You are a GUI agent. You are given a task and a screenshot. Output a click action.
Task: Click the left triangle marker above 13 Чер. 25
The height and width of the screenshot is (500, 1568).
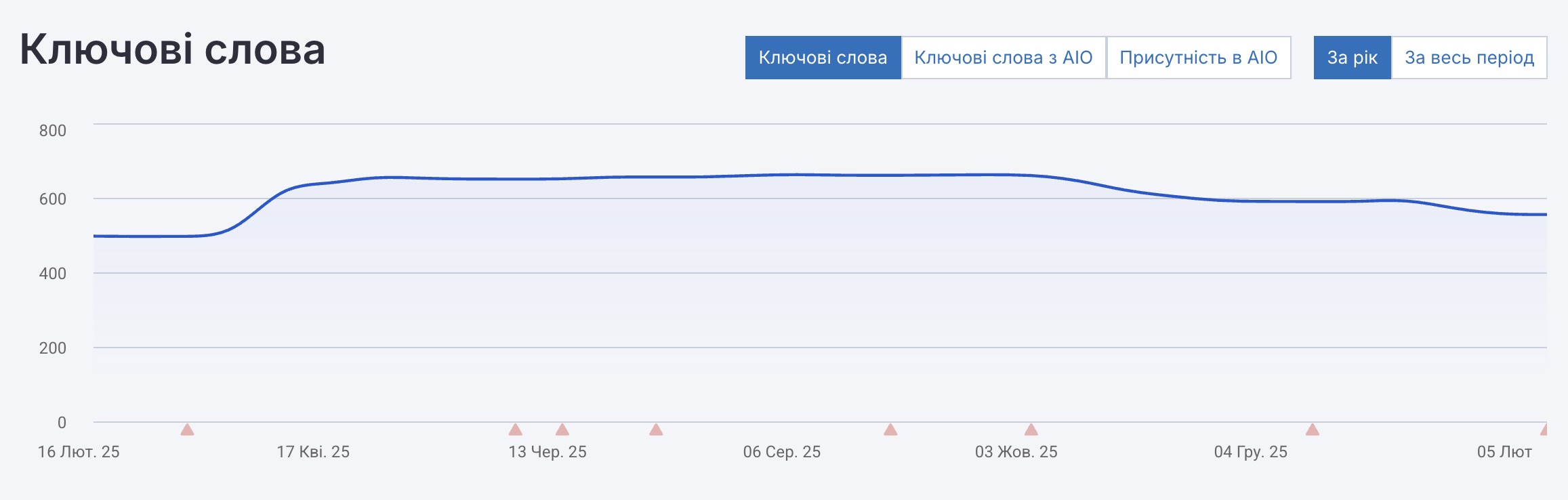tap(515, 430)
